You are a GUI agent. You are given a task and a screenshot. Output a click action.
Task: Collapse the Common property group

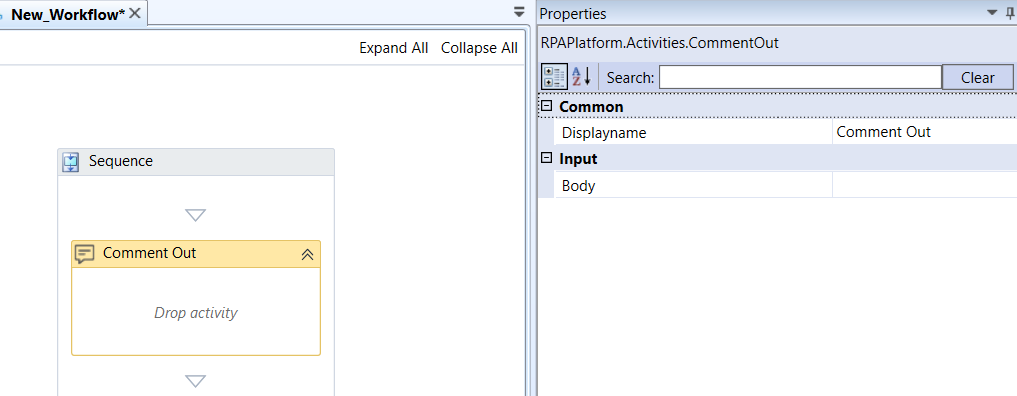(547, 106)
